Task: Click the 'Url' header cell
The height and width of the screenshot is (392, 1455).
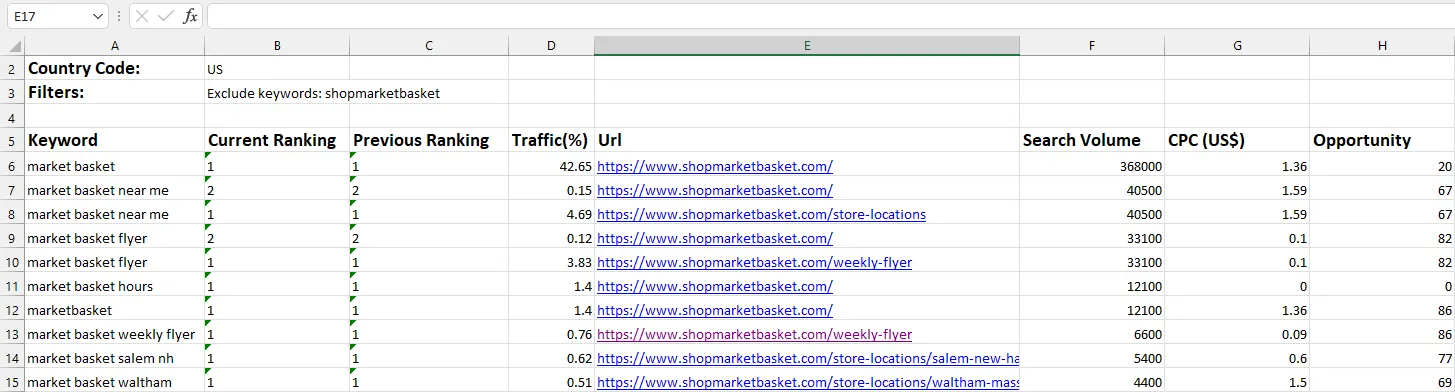Action: (807, 140)
